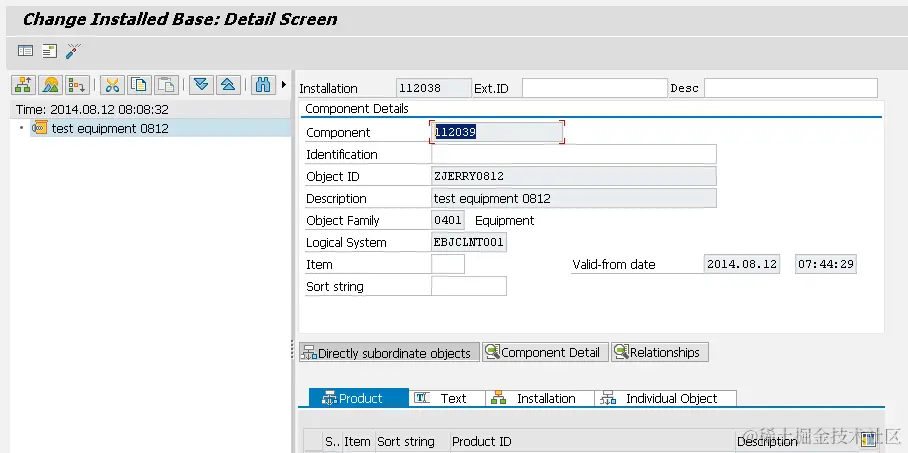Viewport: 908px width, 453px height.
Task: Click the table settings icon in product grid
Action: click(x=868, y=441)
